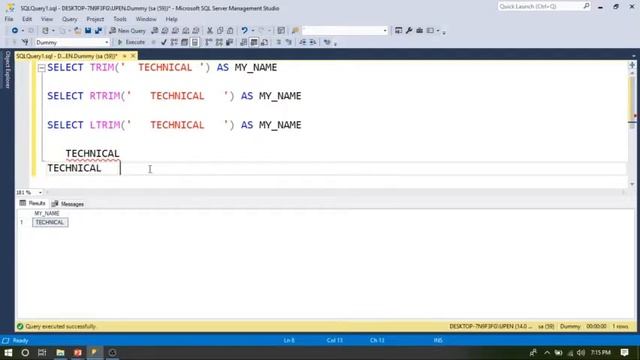The image size is (640, 360).
Task: Click the Parse checkmark icon
Action: (x=164, y=42)
